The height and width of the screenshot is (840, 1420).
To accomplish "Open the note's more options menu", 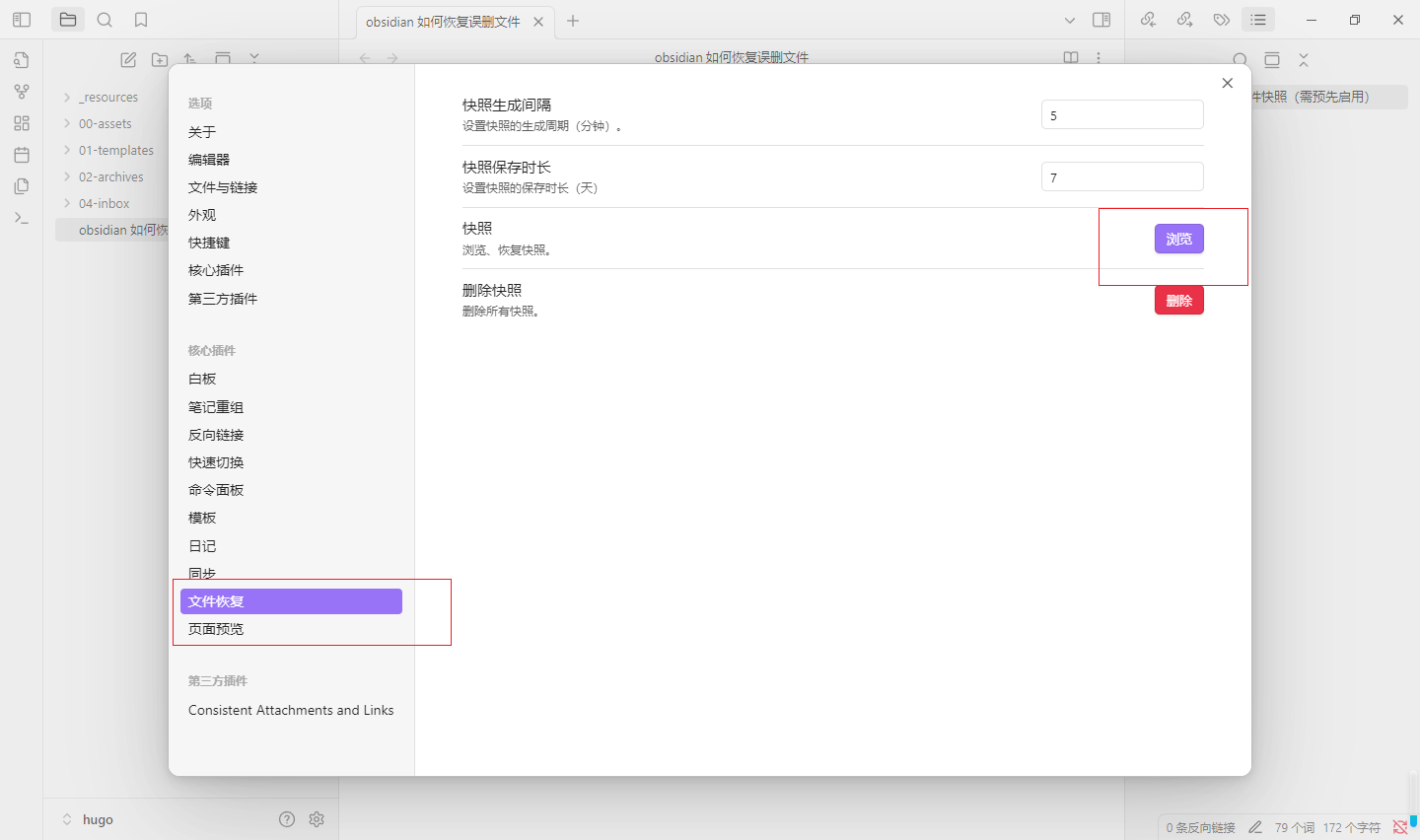I will [1099, 58].
